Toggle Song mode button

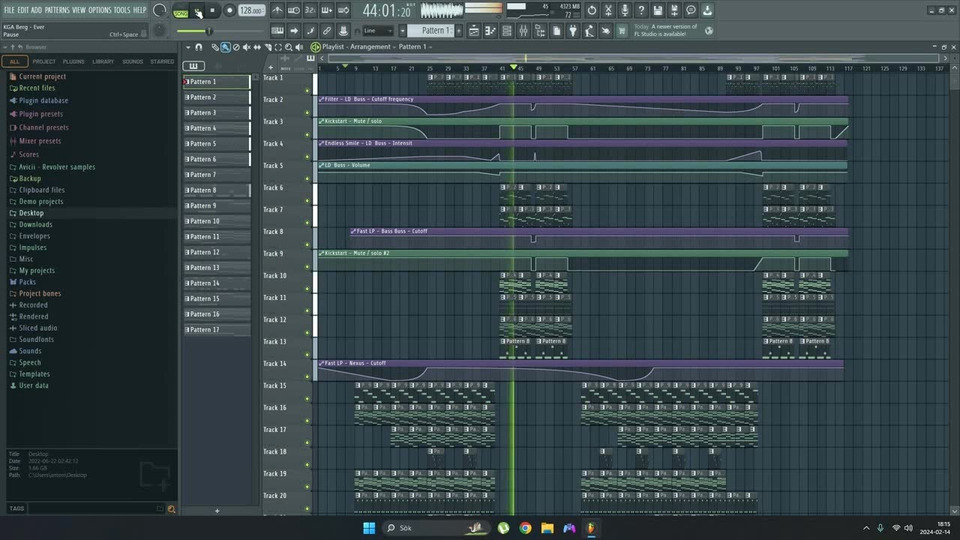pyautogui.click(x=181, y=11)
